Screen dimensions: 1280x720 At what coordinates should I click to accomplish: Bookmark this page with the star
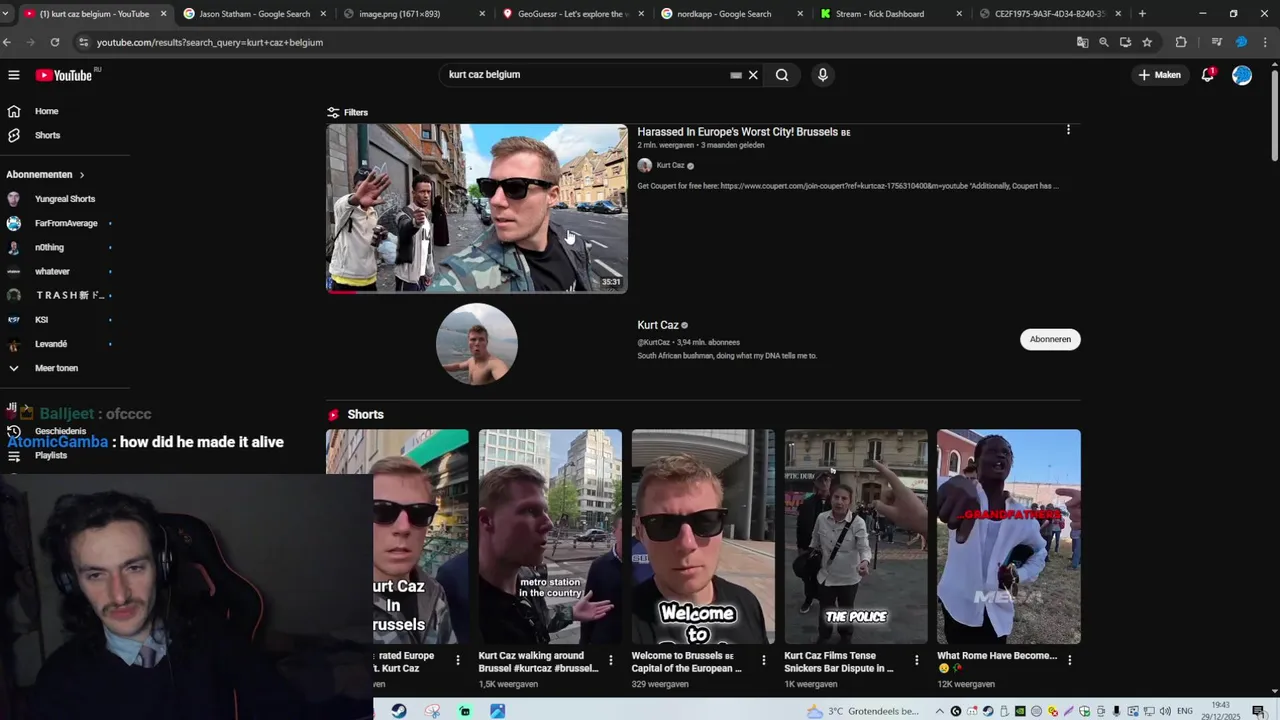click(1147, 42)
